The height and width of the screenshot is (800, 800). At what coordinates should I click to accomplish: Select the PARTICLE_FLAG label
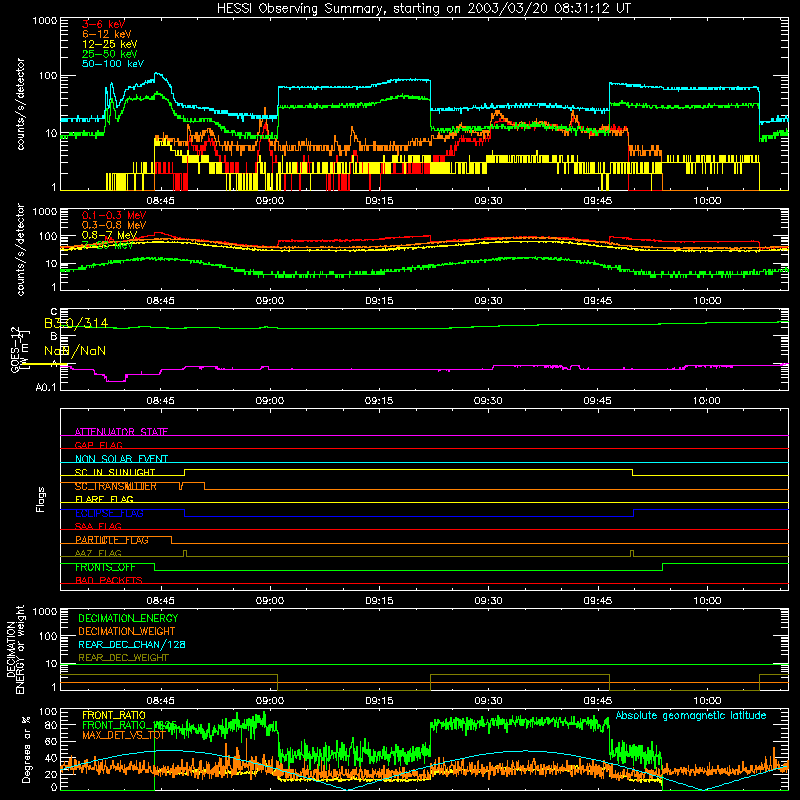pyautogui.click(x=112, y=539)
